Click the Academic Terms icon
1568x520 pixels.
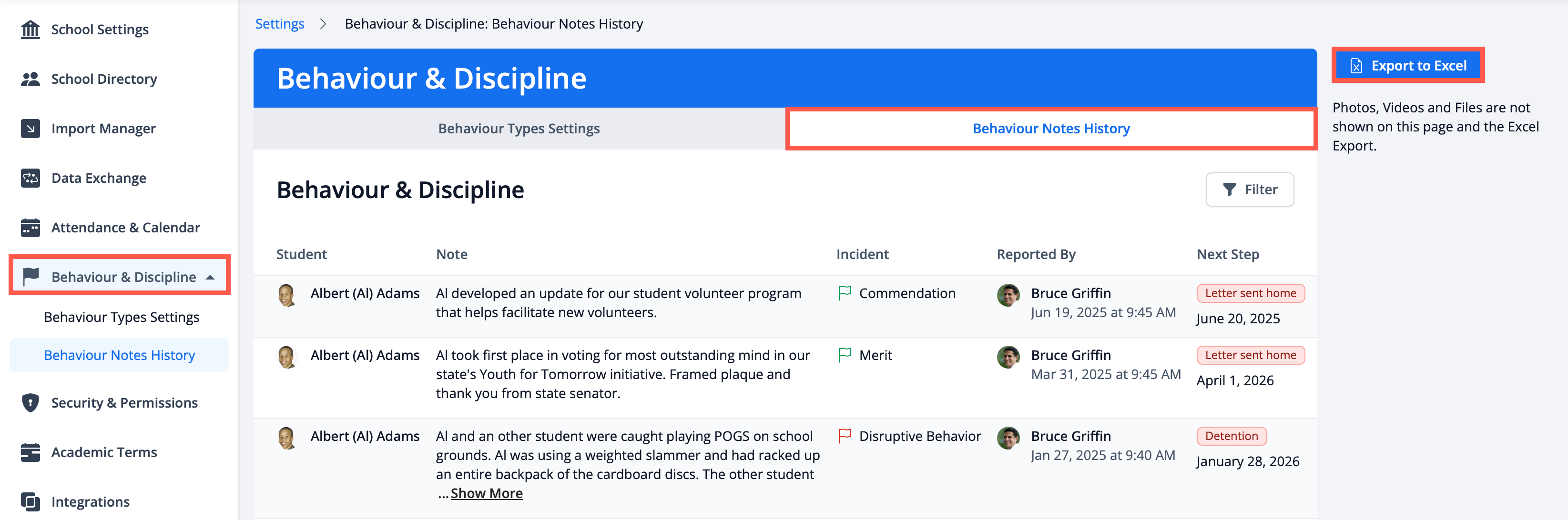tap(30, 452)
